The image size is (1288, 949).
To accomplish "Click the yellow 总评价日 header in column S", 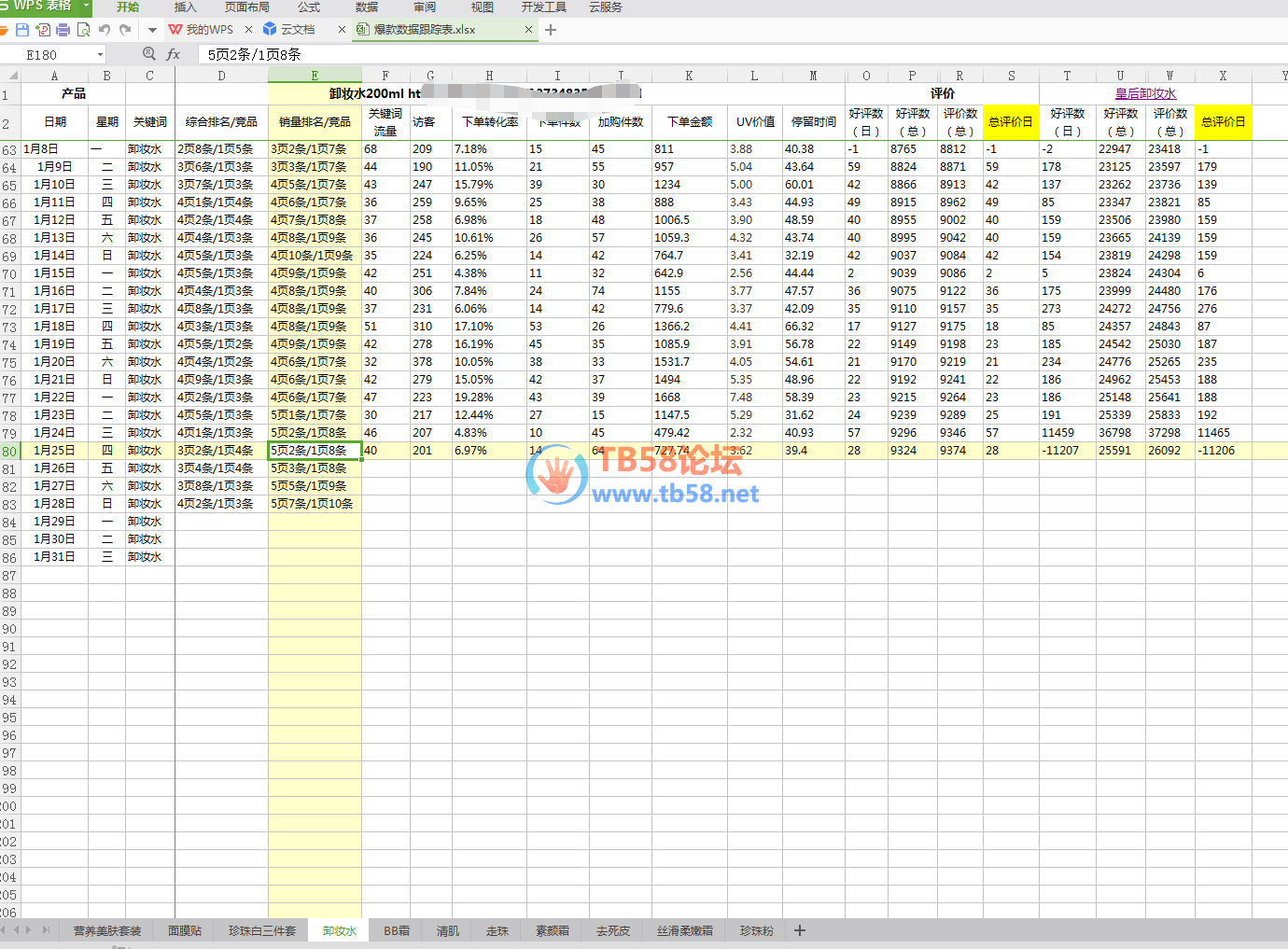I will point(1011,122).
